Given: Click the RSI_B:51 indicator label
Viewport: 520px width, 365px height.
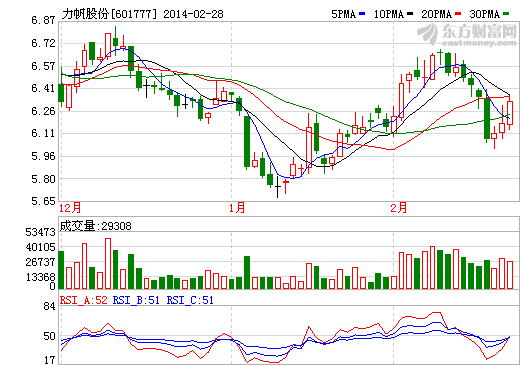Looking at the screenshot, I should [136, 300].
